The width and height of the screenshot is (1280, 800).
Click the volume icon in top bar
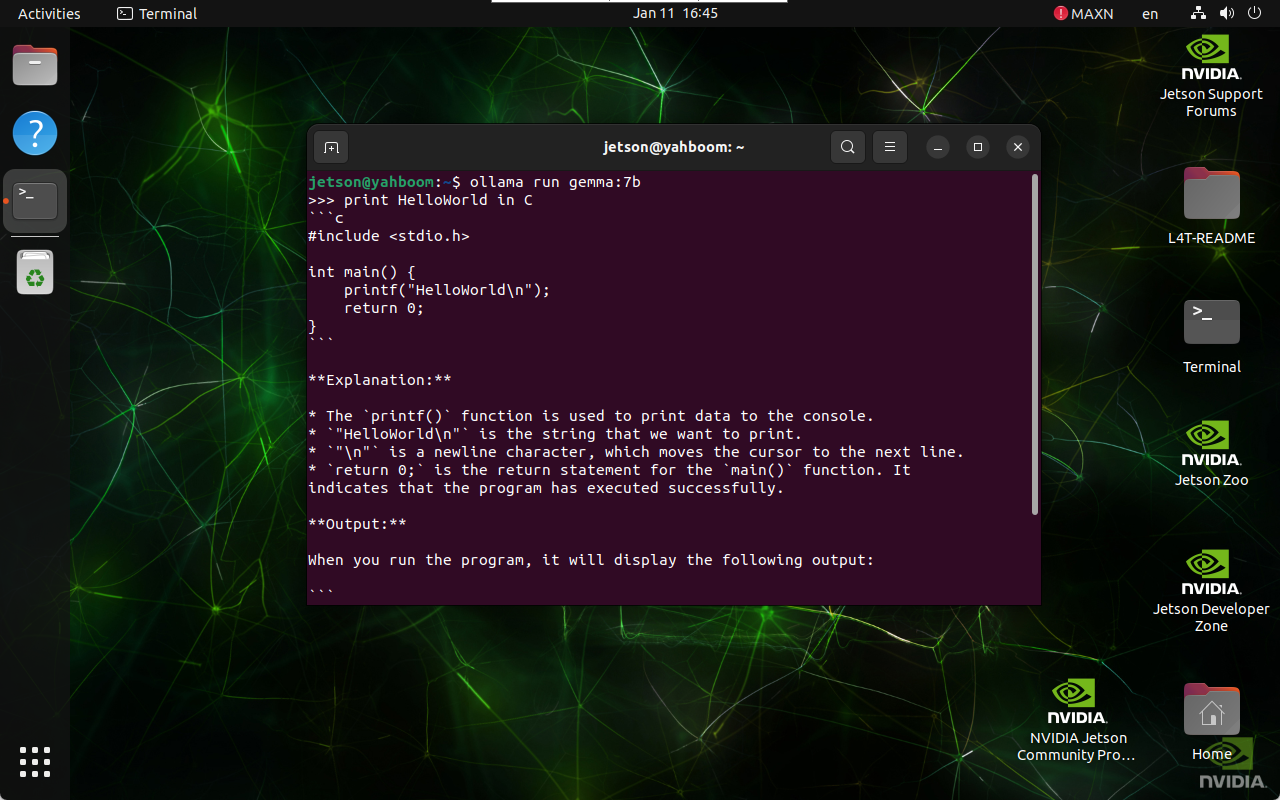click(1227, 13)
